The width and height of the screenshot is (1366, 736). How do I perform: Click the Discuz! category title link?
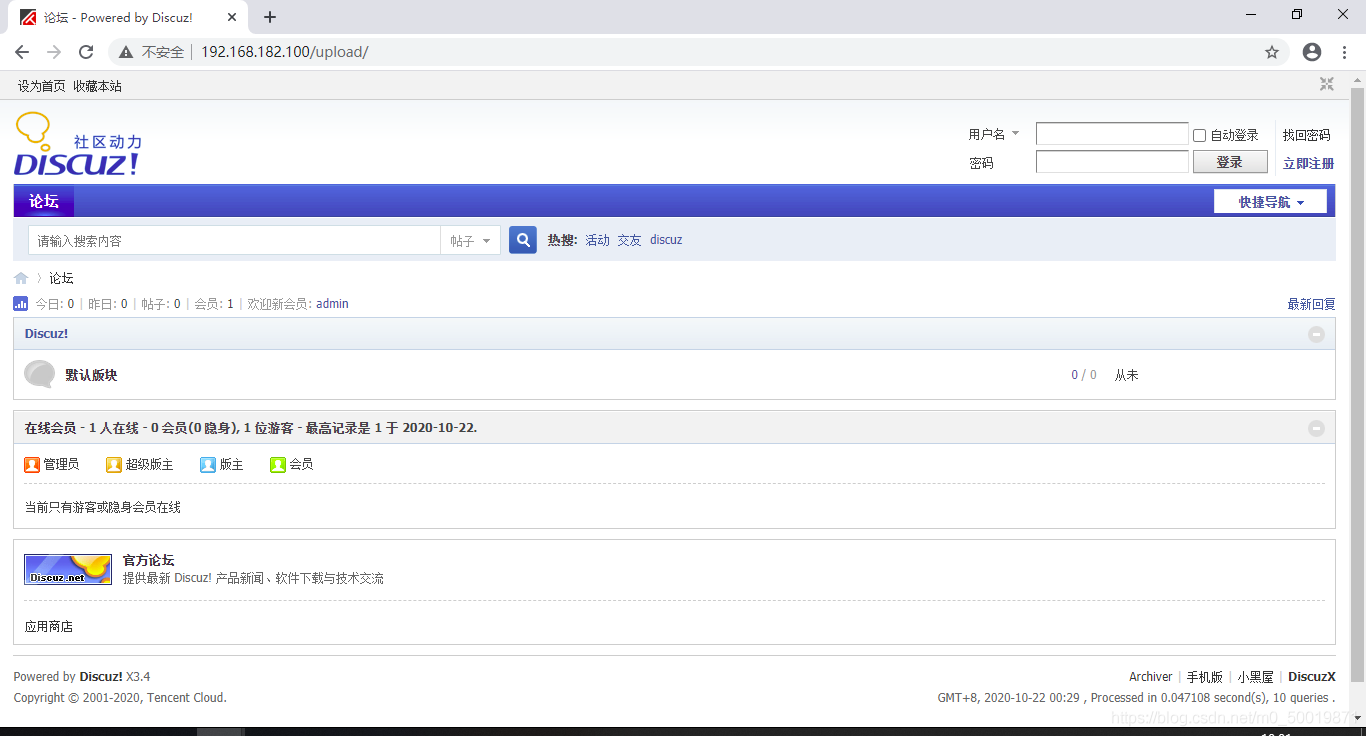click(x=46, y=334)
